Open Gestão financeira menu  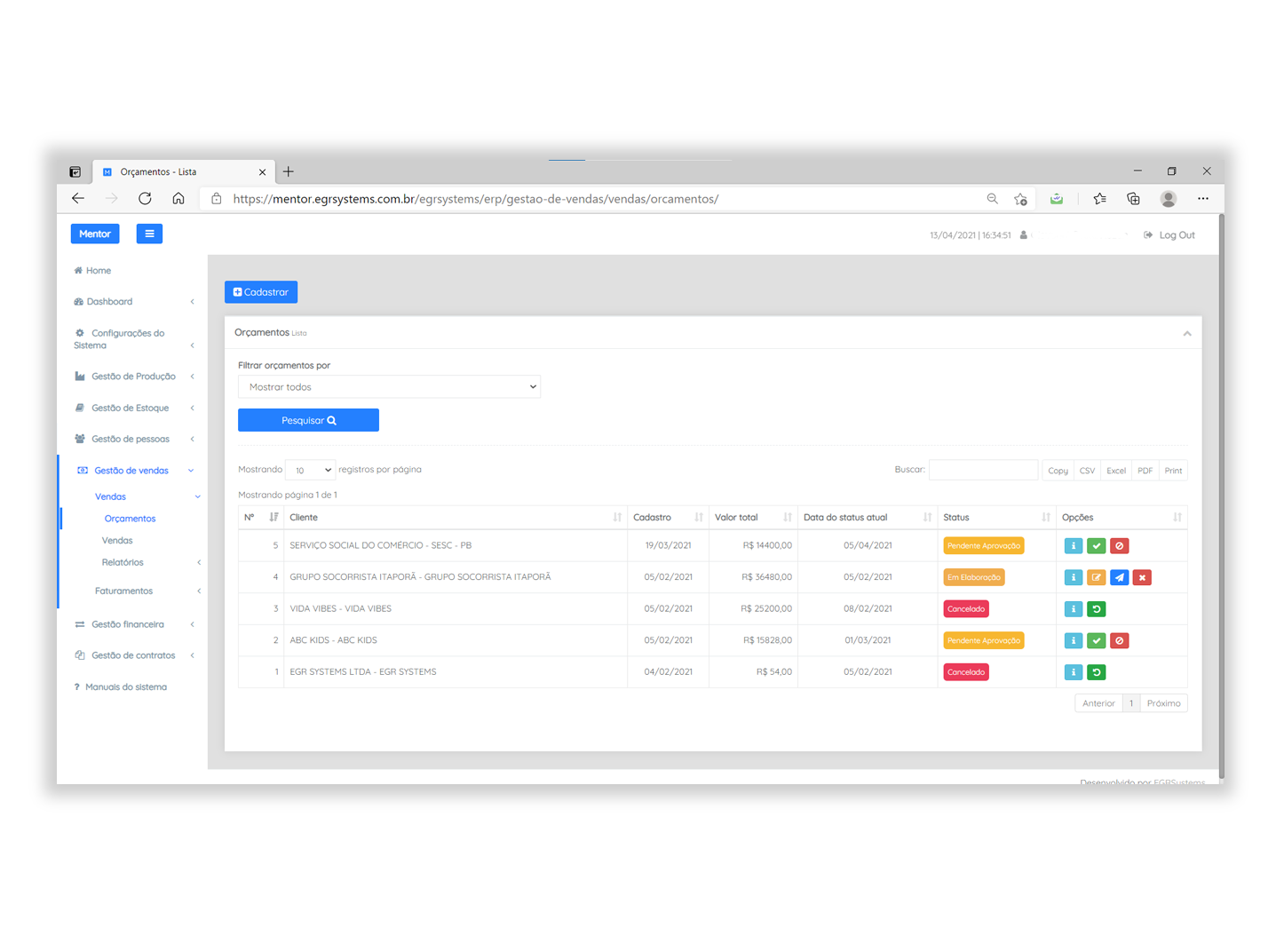click(133, 625)
